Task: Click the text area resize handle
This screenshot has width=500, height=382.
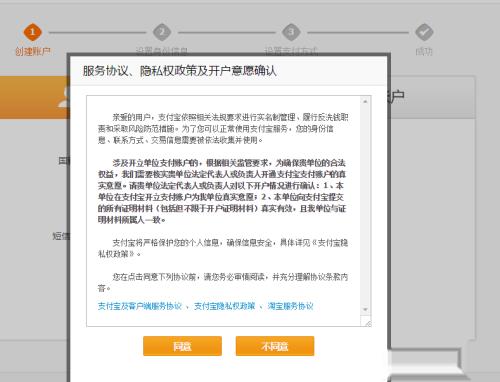Action: [x=367, y=323]
